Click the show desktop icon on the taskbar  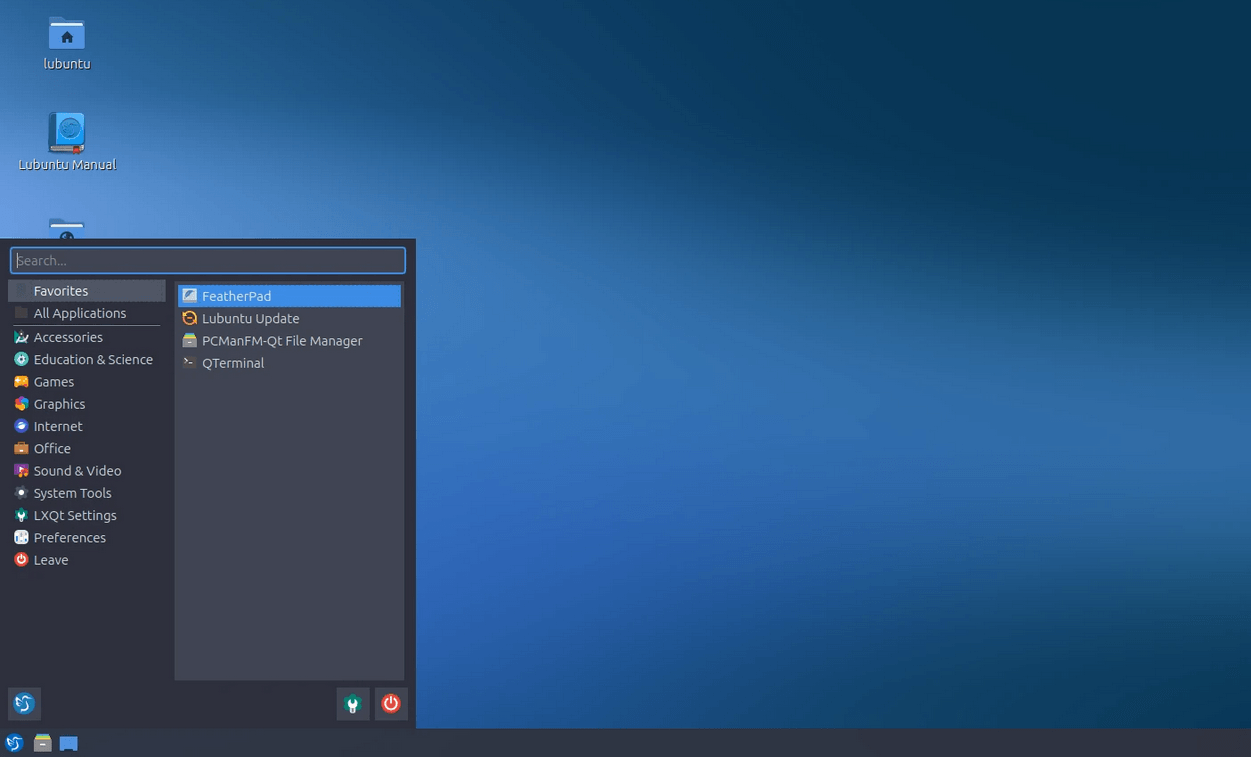click(68, 743)
